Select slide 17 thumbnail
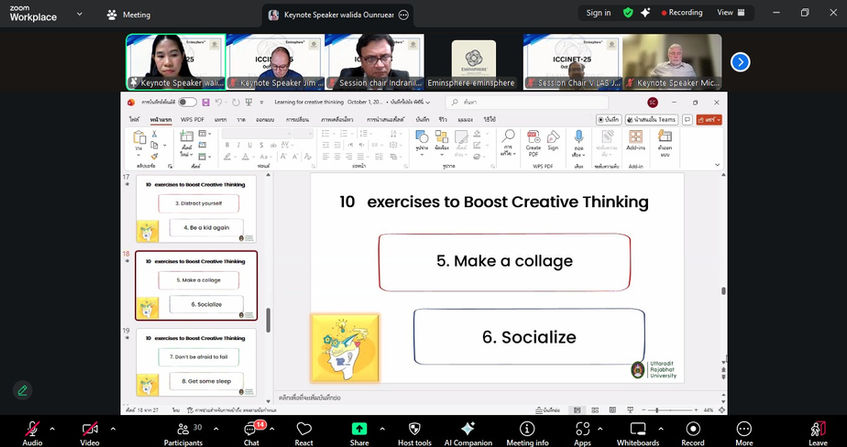847x447 pixels. [x=196, y=208]
